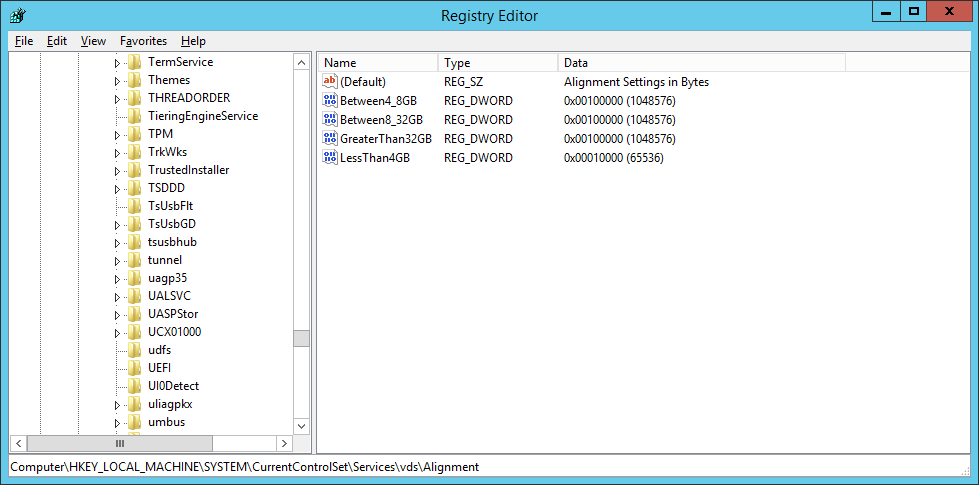
Task: Expand the TermService key
Action: [x=117, y=63]
